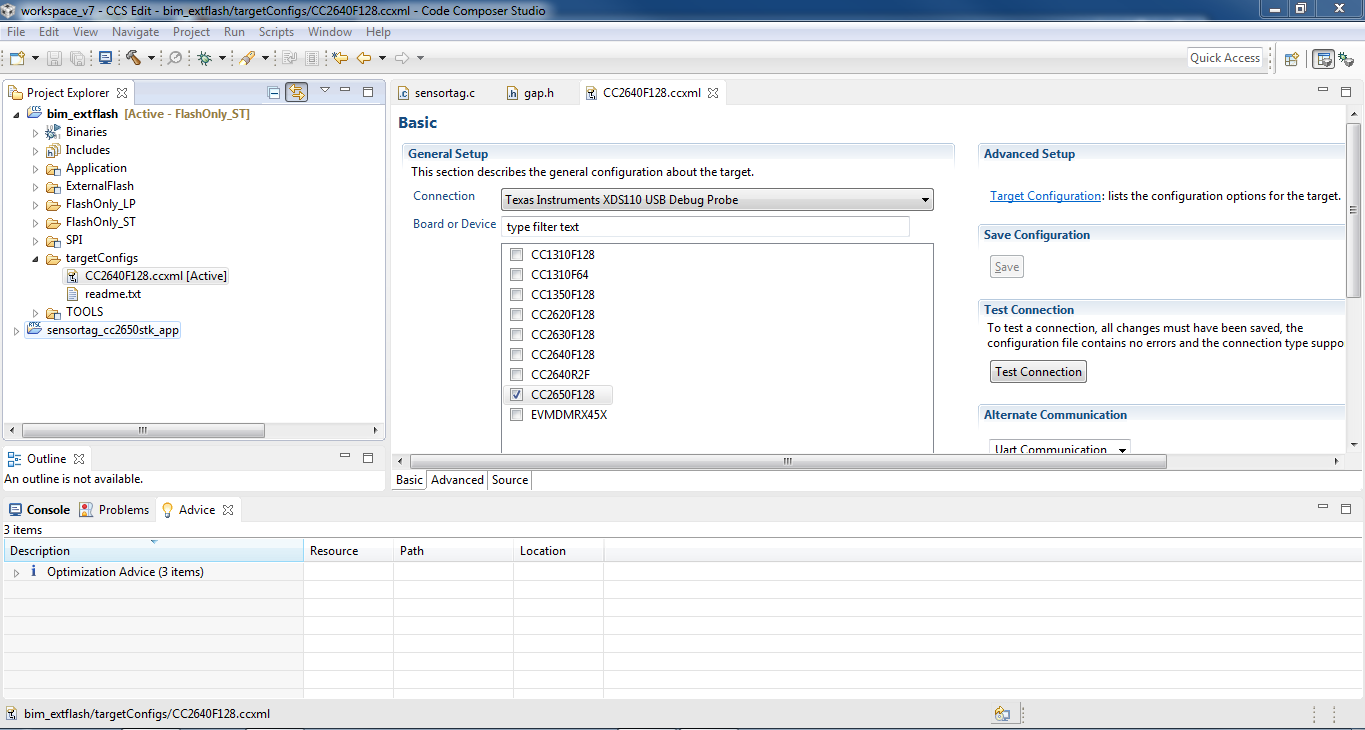The height and width of the screenshot is (730, 1365).
Task: Check the CC2630F128 device checkbox
Action: point(516,335)
